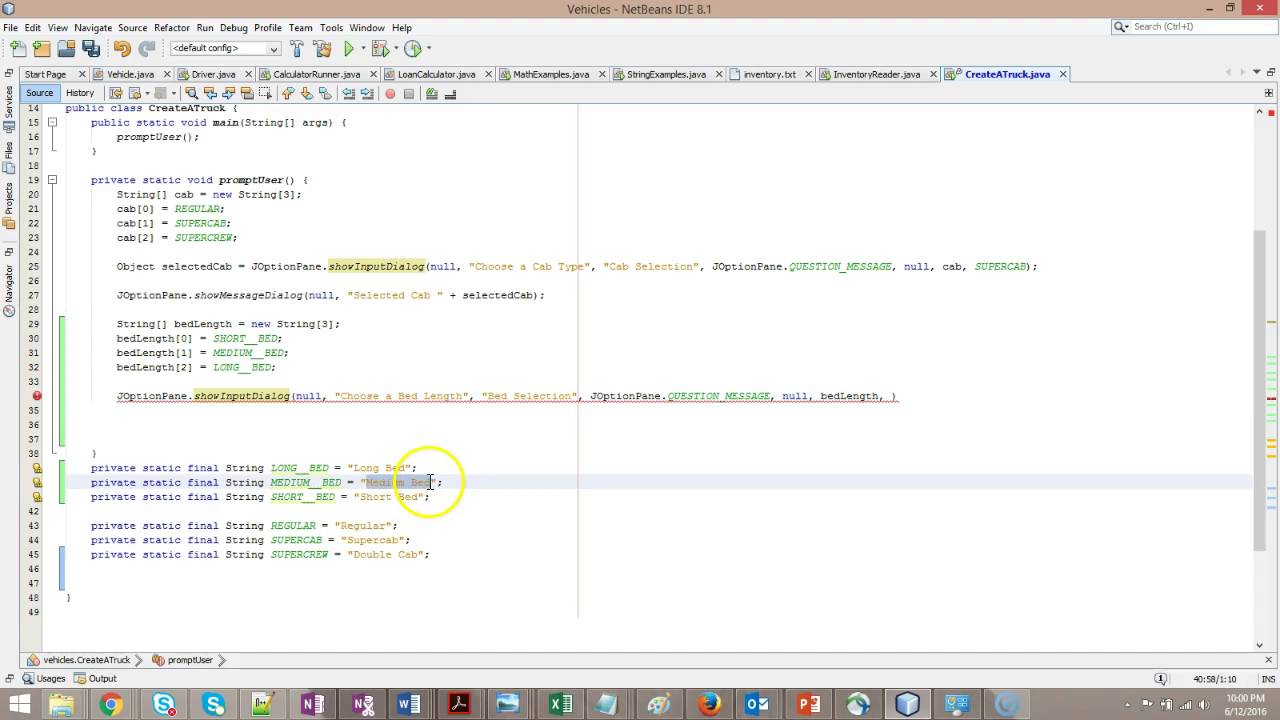This screenshot has height=720, width=1280.
Task: Jump to previous bookmark
Action: 287,93
